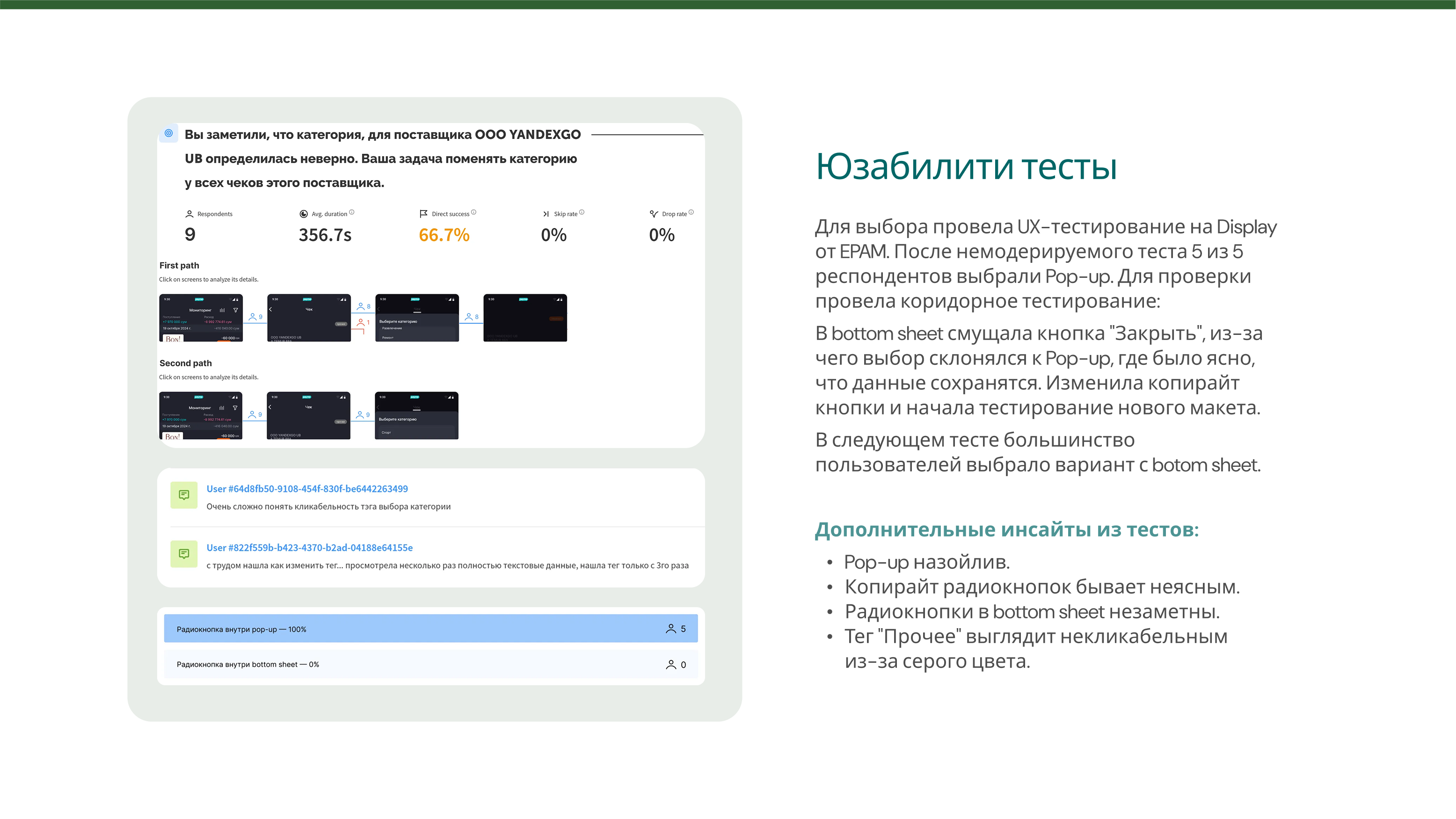Click the info icon next to Direct success
Image resolution: width=1456 pixels, height=819 pixels.
point(473,212)
